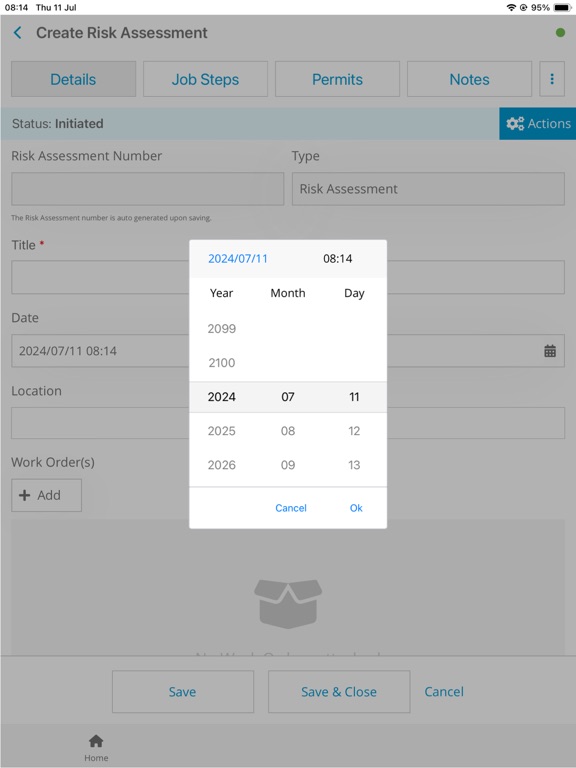Click the Day column header in picker
The width and height of the screenshot is (576, 768).
354,293
